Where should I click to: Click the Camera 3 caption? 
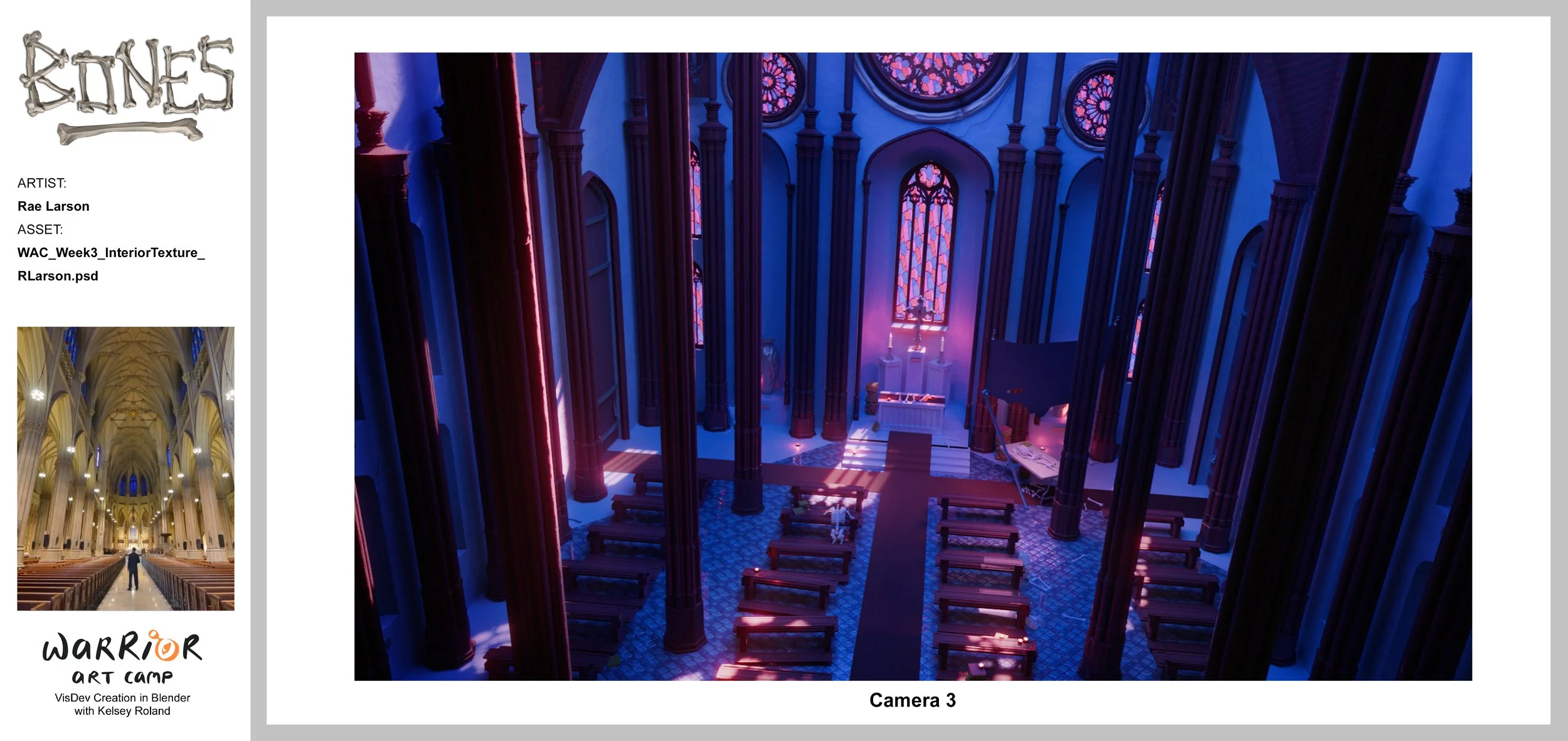[x=912, y=700]
